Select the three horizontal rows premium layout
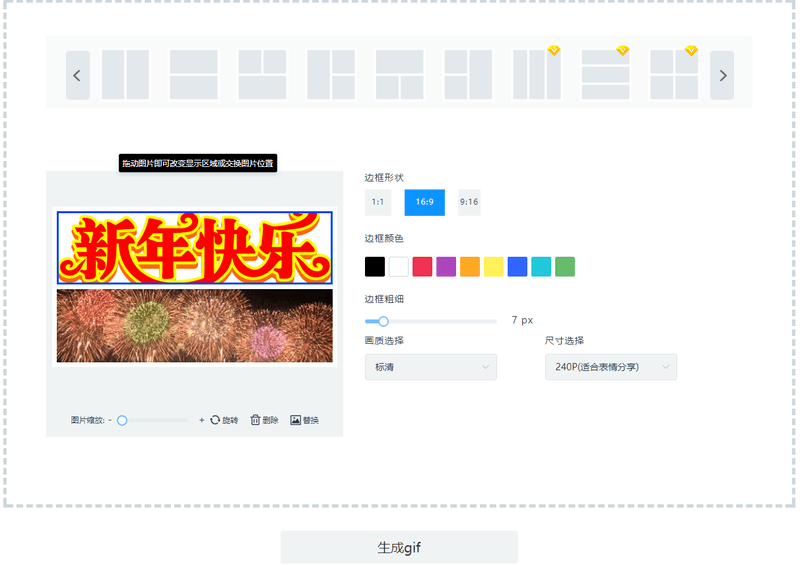800x565 pixels. click(606, 75)
